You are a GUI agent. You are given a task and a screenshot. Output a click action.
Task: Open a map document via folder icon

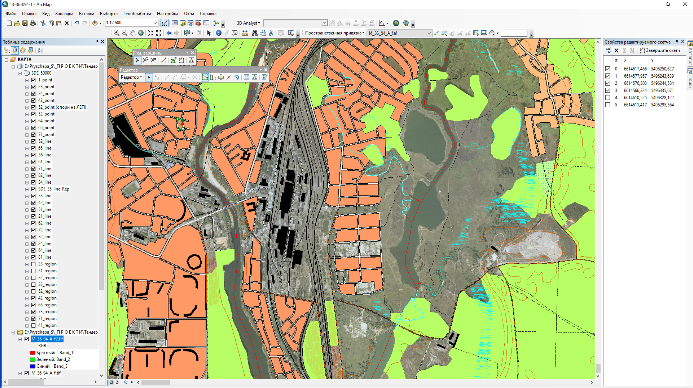pyautogui.click(x=17, y=23)
